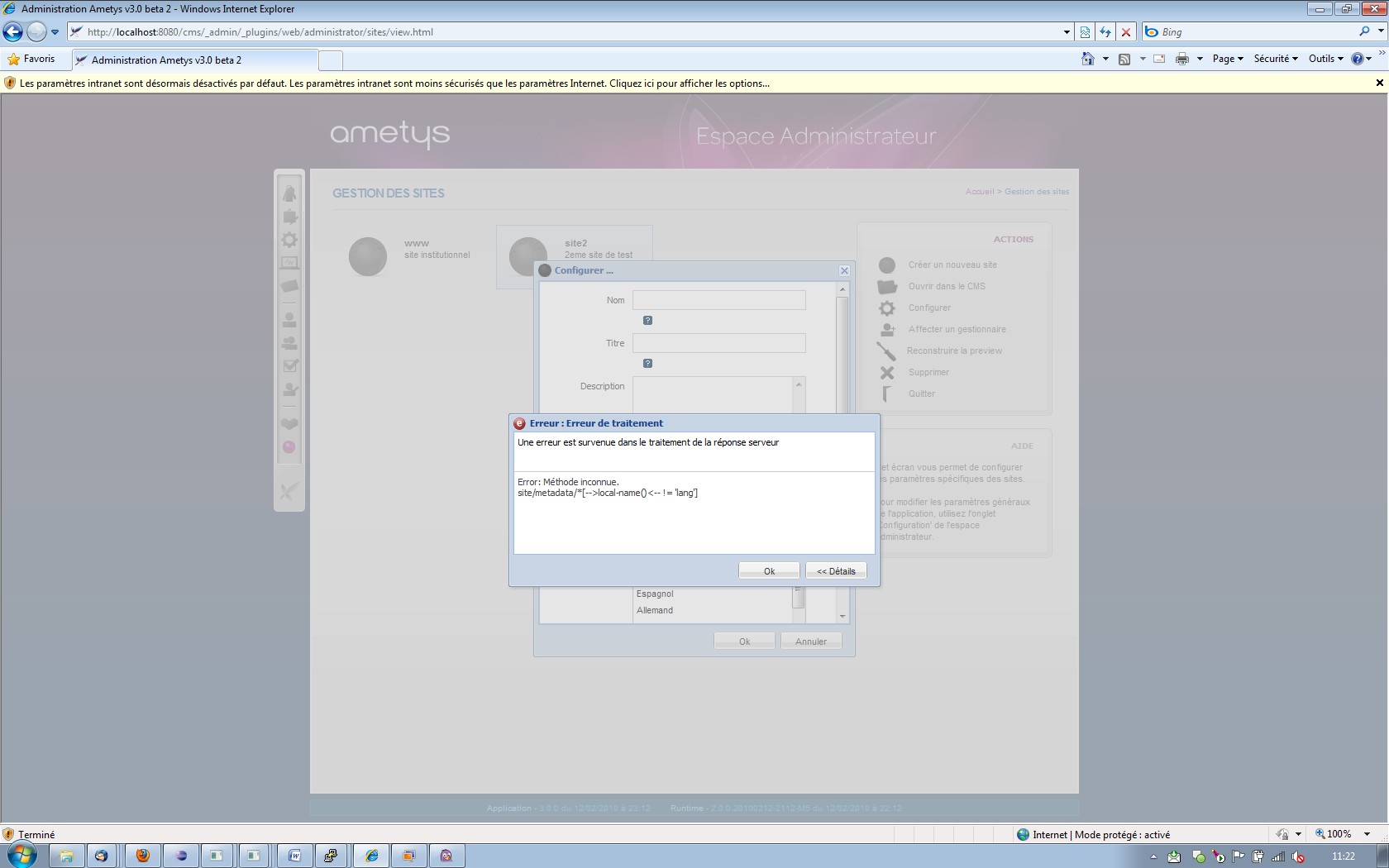Click the printer icon in command bar
Image resolution: width=1389 pixels, height=868 pixels.
1182,59
